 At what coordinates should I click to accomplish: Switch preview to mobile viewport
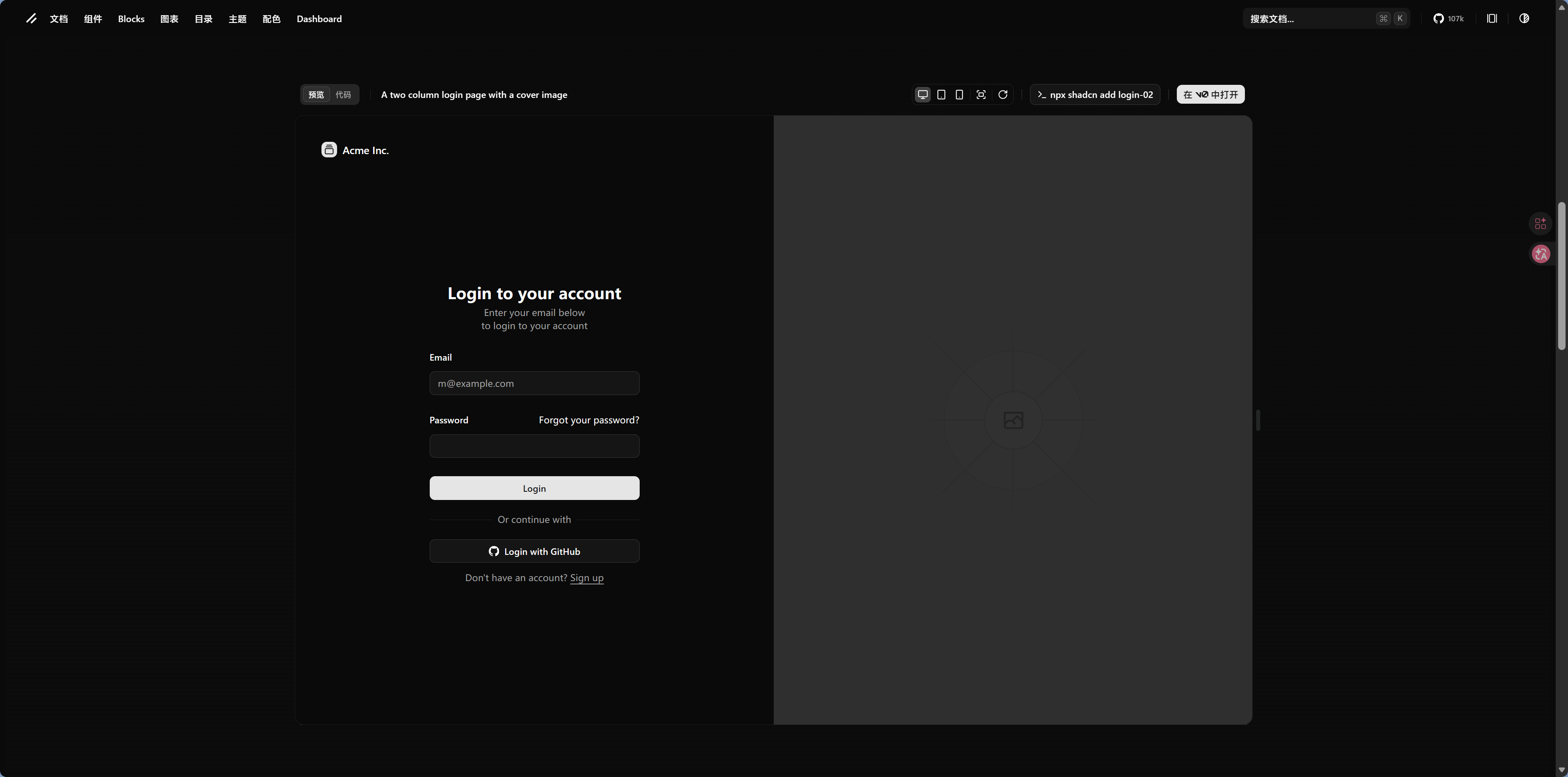959,94
